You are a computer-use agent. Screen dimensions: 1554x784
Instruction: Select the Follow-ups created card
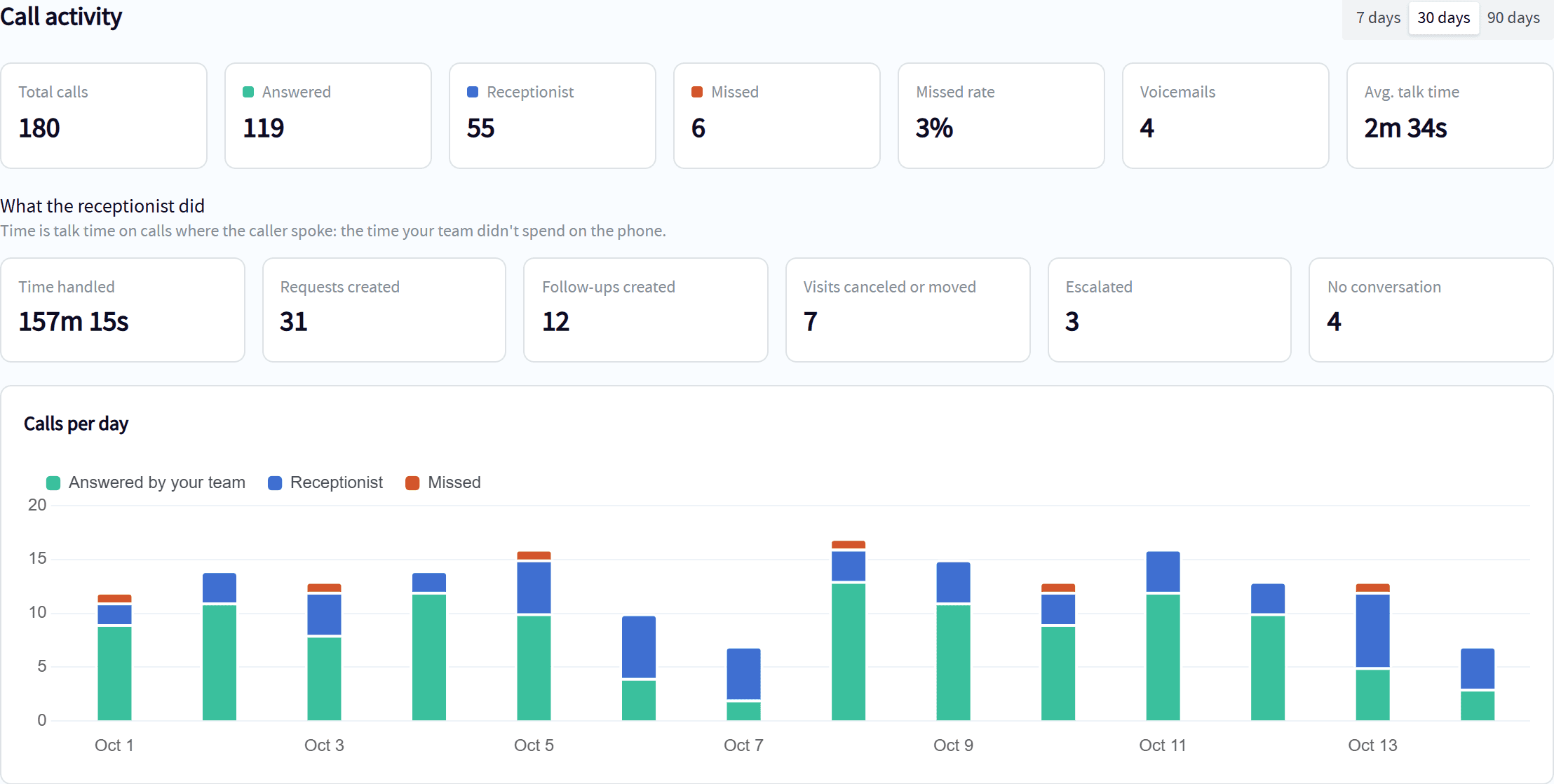[646, 310]
